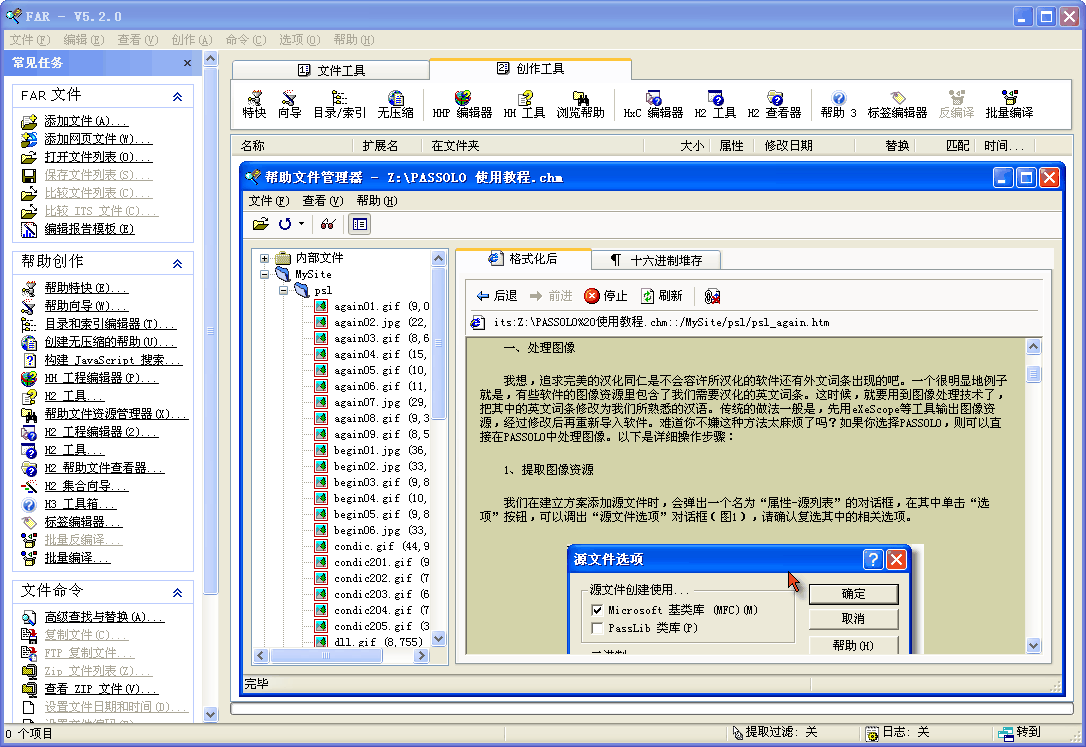Open the 打开文件列表 link
Screen dimensions: 1086x747
98,156
